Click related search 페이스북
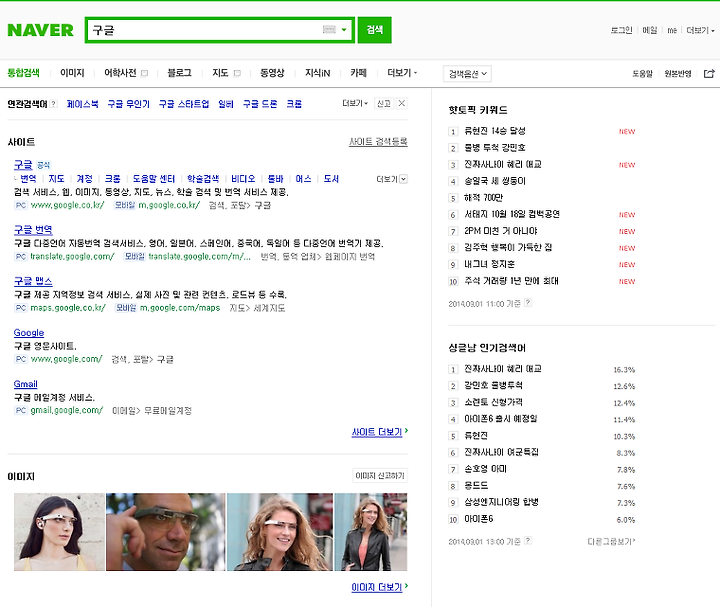This screenshot has width=720, height=607. click(x=82, y=104)
